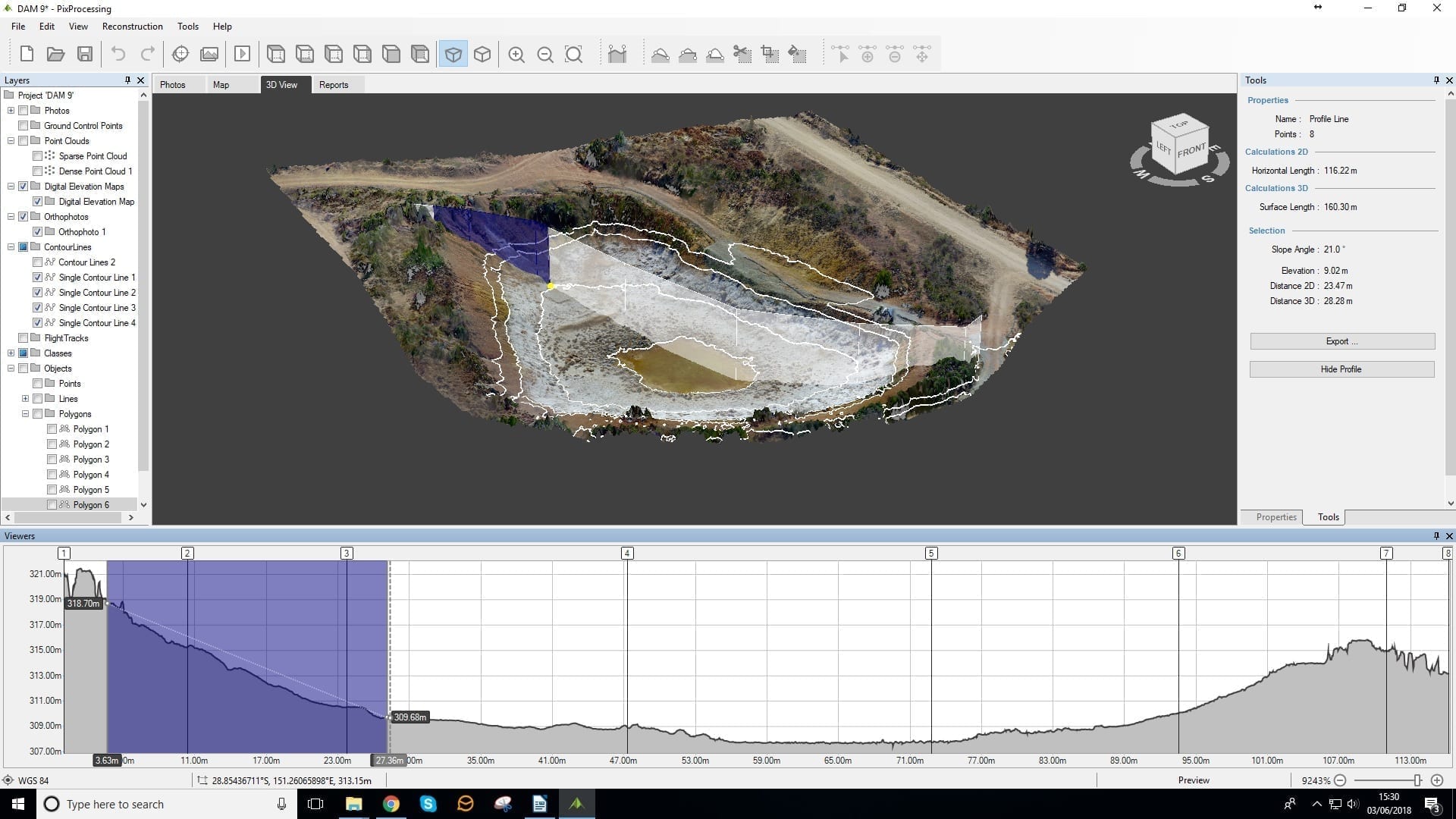Click the target crosshair toolbar icon
Viewport: 1456px width, 819px height.
click(180, 54)
